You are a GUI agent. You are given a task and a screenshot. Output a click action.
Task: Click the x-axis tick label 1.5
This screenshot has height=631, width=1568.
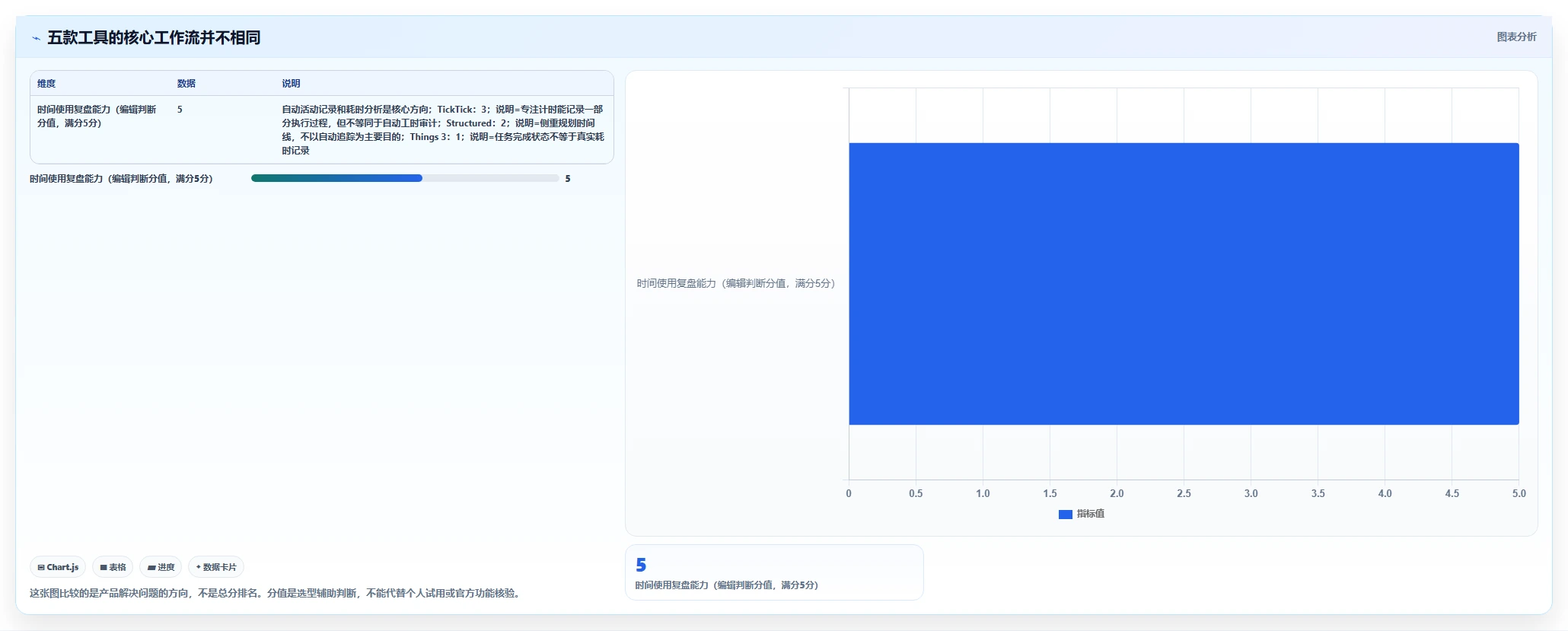click(1050, 493)
